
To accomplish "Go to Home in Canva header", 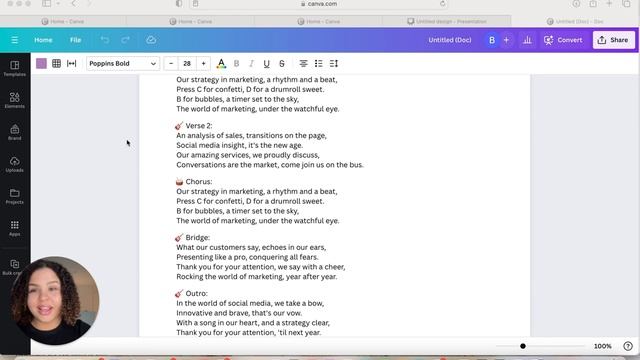I will 43,40.
